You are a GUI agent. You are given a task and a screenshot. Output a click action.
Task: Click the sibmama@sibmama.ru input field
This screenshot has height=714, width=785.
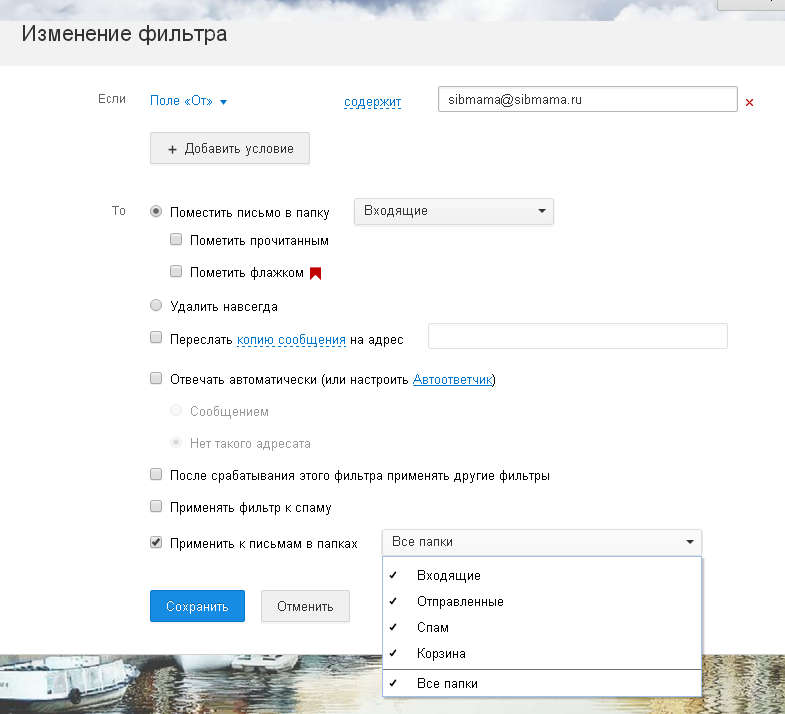point(587,99)
